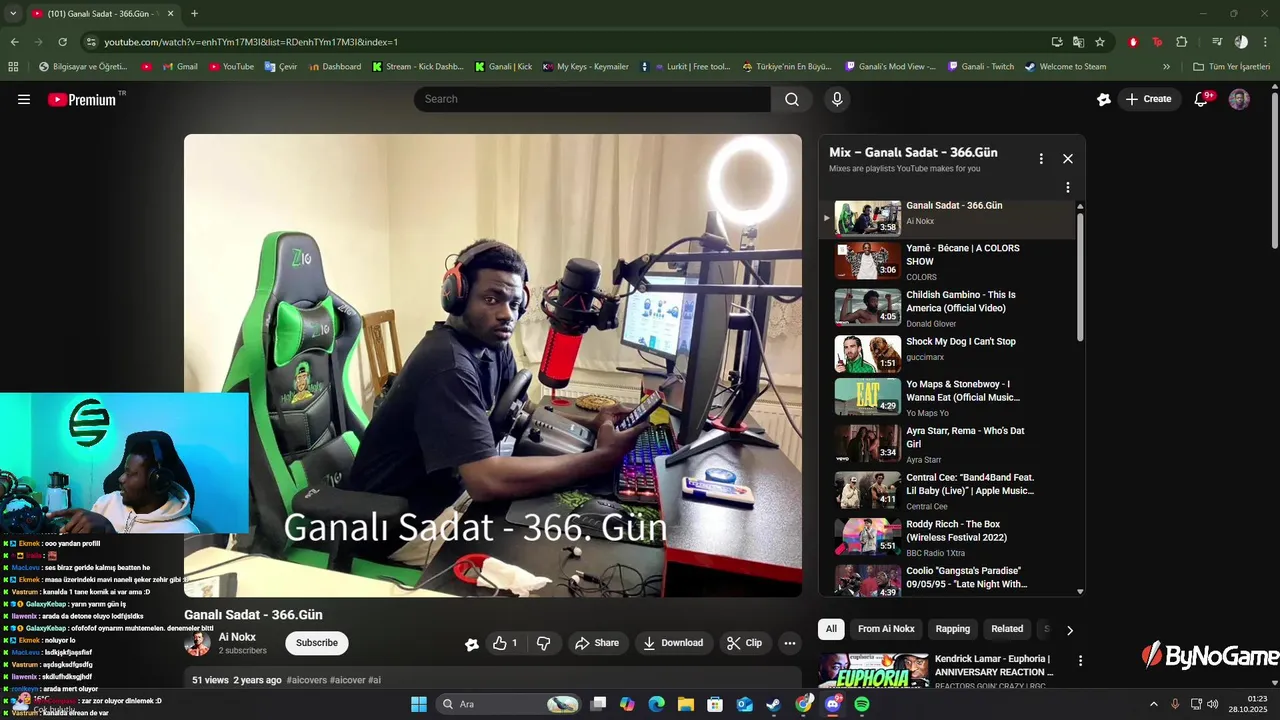Open the Tüm Yer İşaretleri bookmarks folder
This screenshot has height=720, width=1280.
point(1231,67)
